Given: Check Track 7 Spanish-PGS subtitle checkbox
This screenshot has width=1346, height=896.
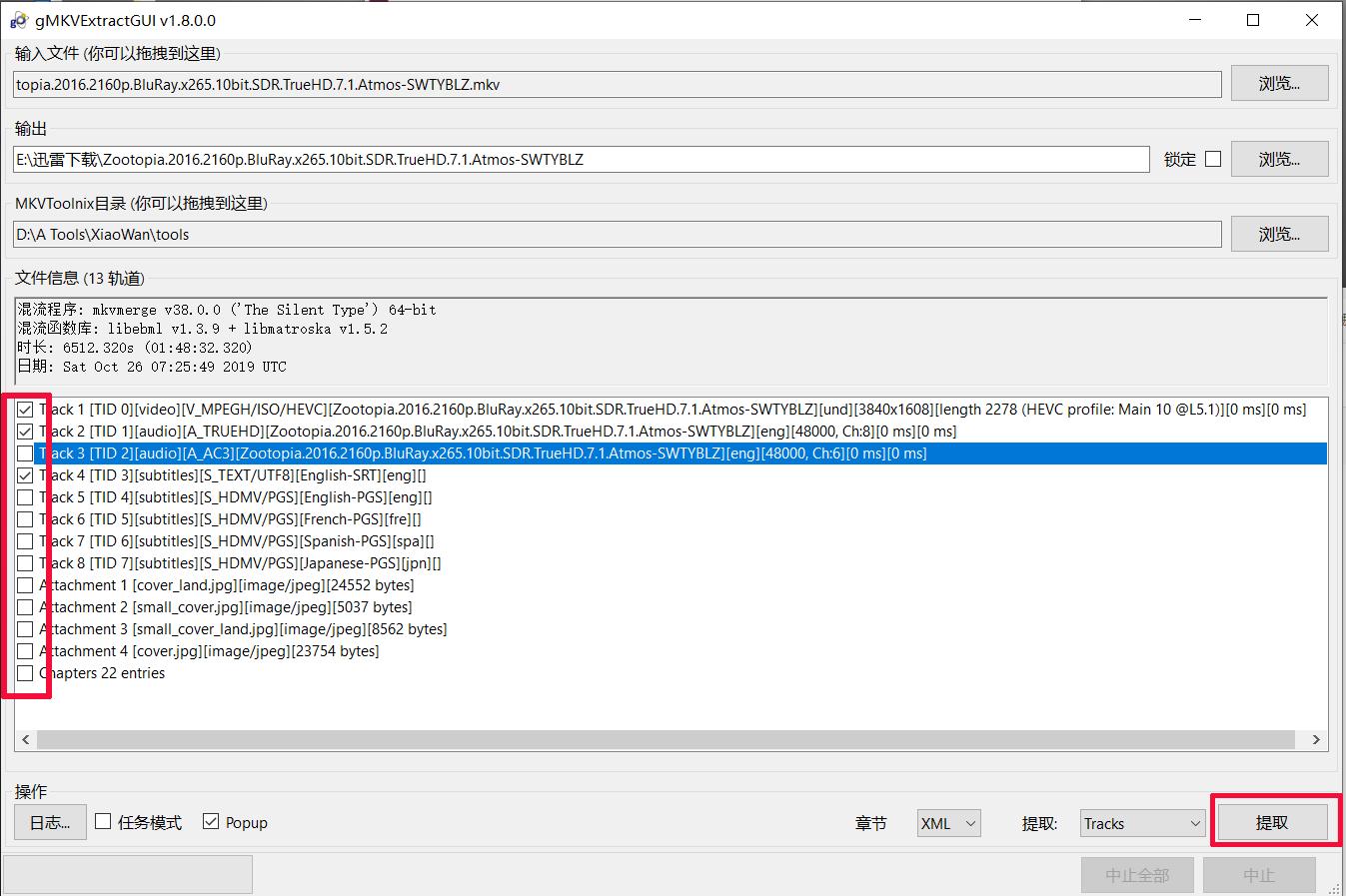Looking at the screenshot, I should [x=25, y=541].
